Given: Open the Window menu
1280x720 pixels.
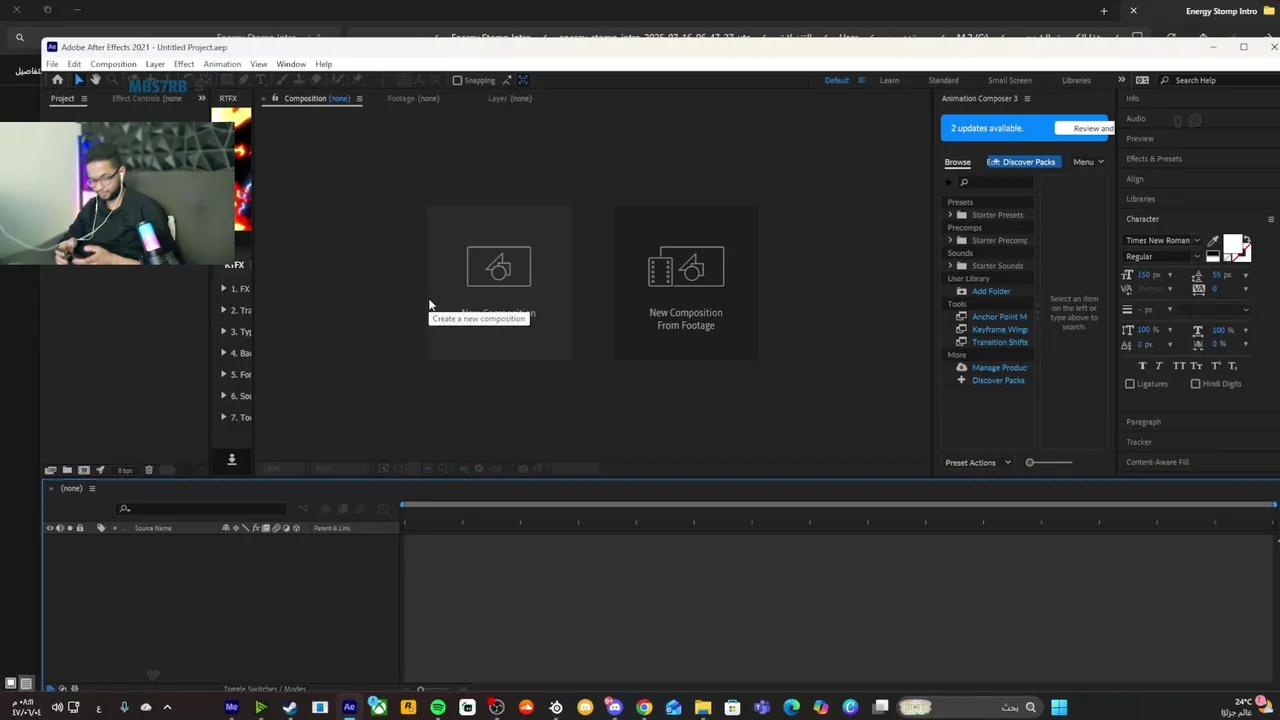Looking at the screenshot, I should 291,64.
